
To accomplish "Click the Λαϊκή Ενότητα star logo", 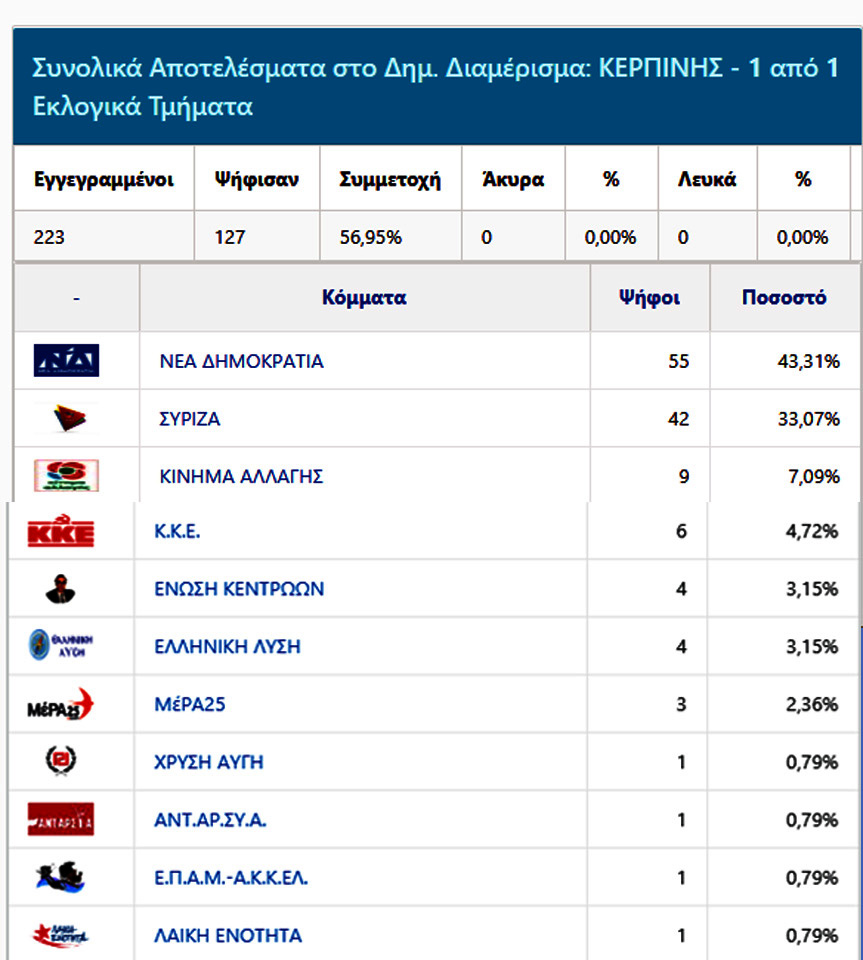I will [x=60, y=935].
